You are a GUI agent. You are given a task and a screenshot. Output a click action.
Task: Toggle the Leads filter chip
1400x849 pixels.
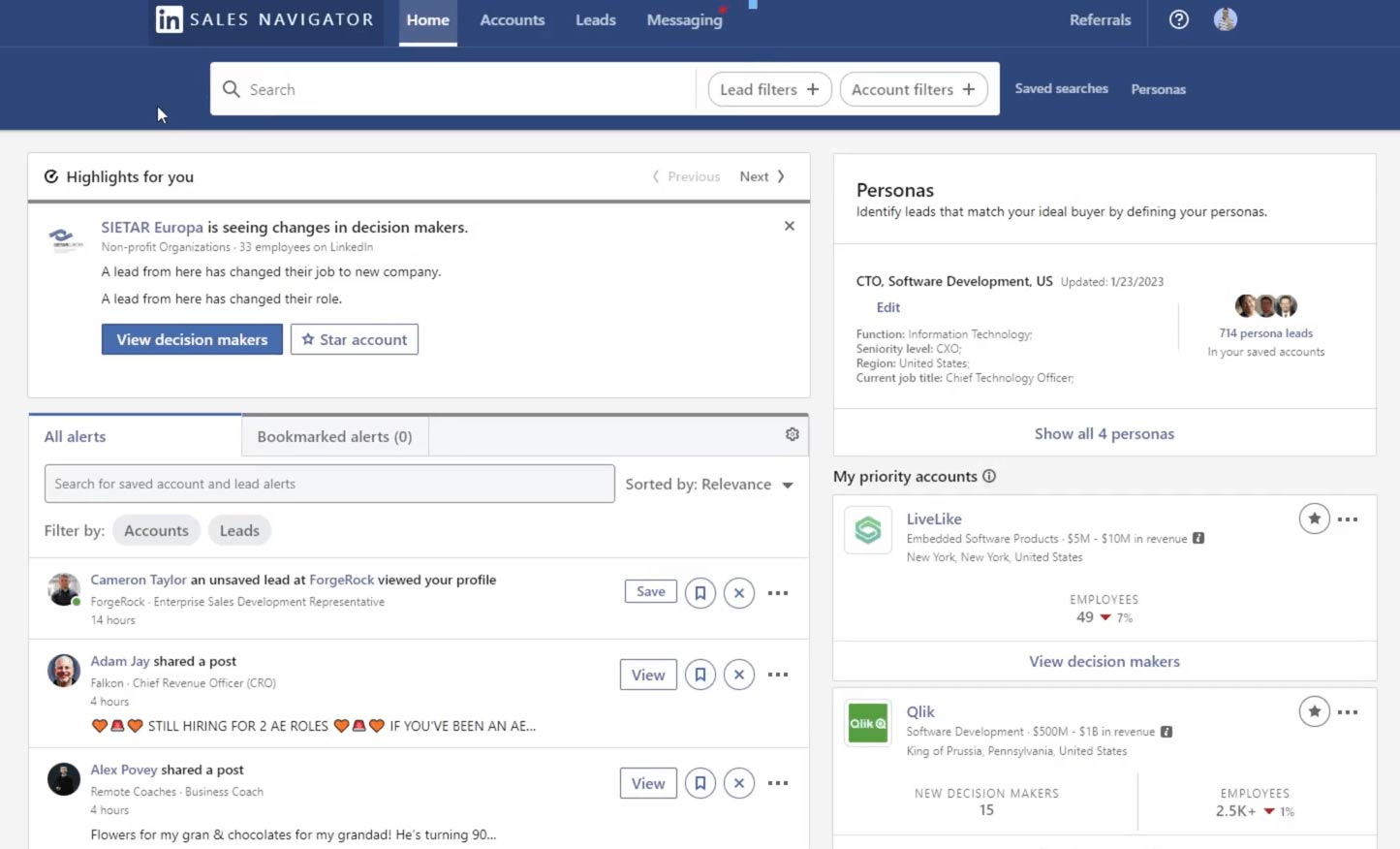tap(239, 530)
